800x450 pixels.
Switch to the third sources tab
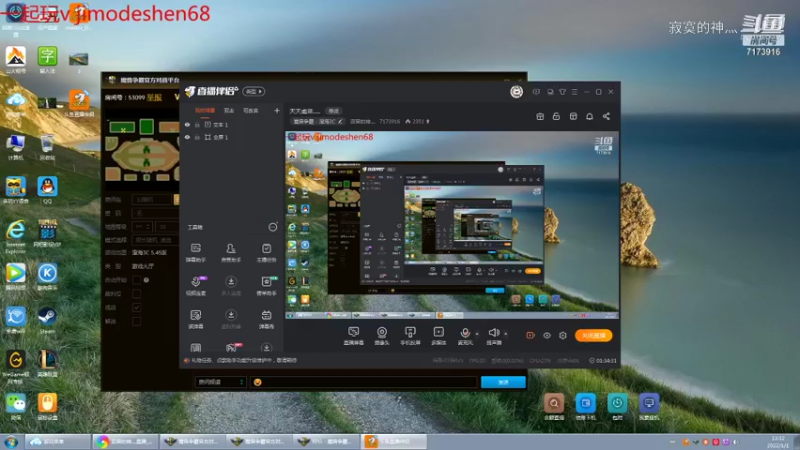click(251, 110)
